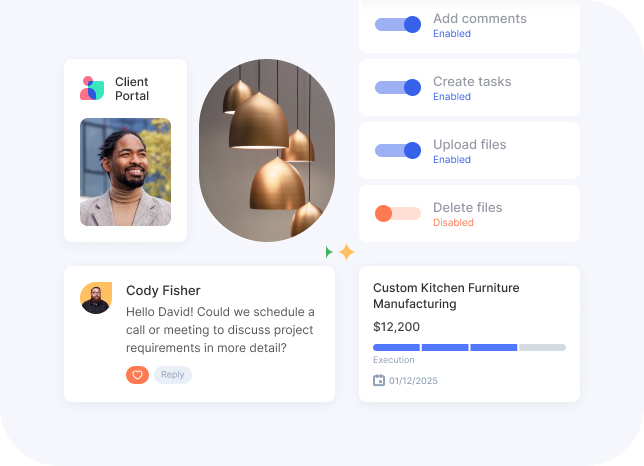Click Enabled status under Add comments
644x466 pixels.
(x=452, y=34)
